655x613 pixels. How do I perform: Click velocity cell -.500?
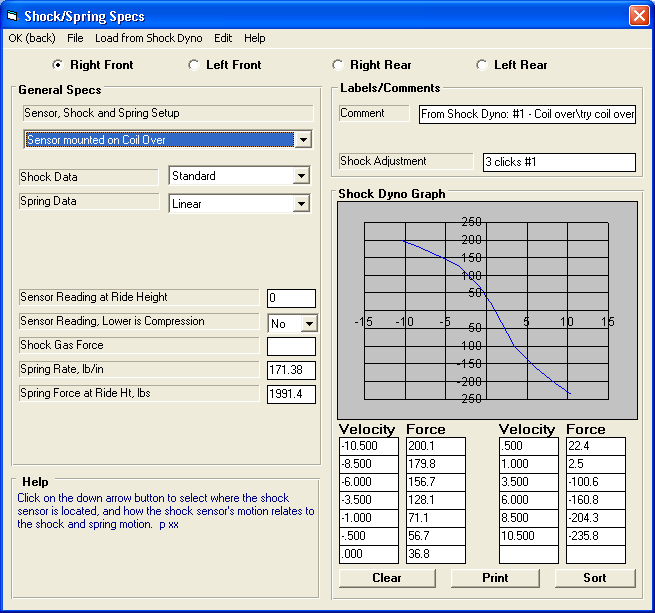click(369, 536)
